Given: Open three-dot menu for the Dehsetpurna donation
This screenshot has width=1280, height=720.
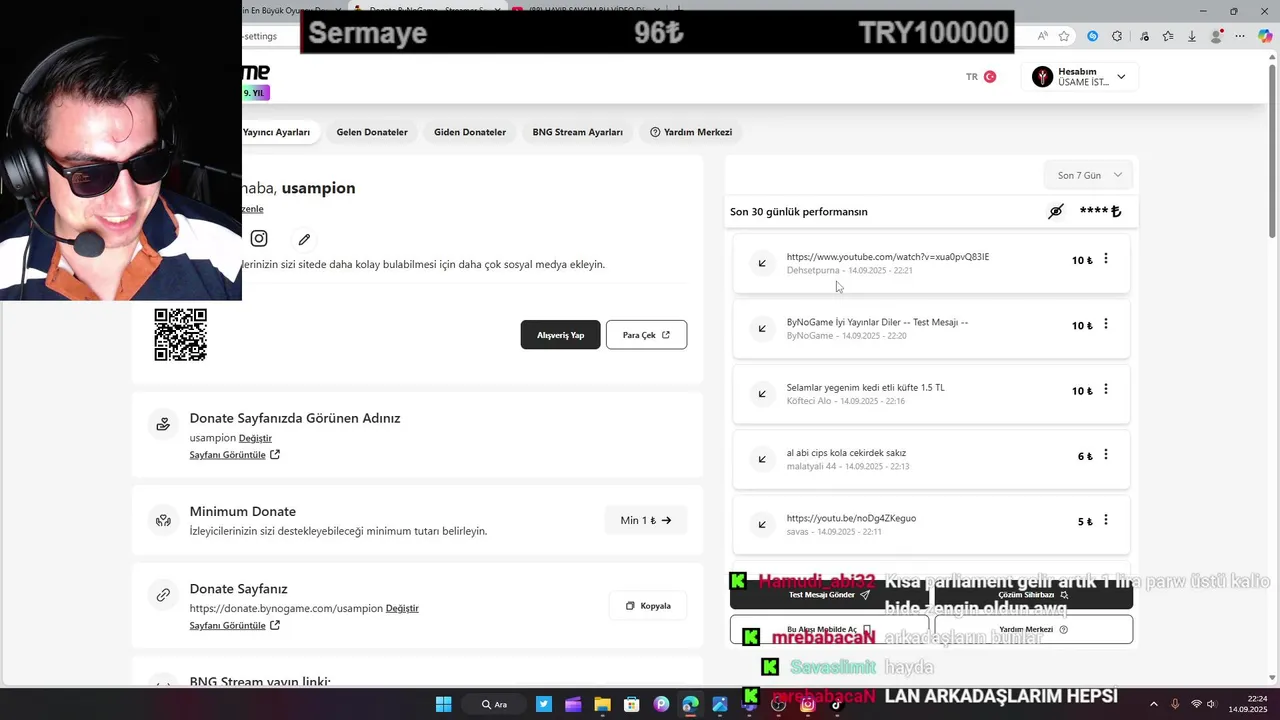Looking at the screenshot, I should pyautogui.click(x=1105, y=259).
